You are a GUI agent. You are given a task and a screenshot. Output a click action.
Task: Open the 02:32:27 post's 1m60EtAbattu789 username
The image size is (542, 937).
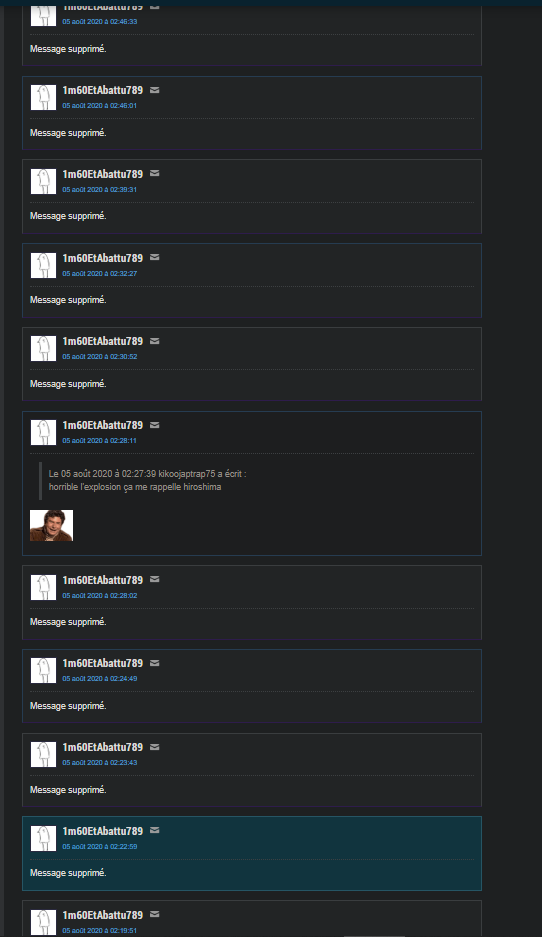[103, 258]
